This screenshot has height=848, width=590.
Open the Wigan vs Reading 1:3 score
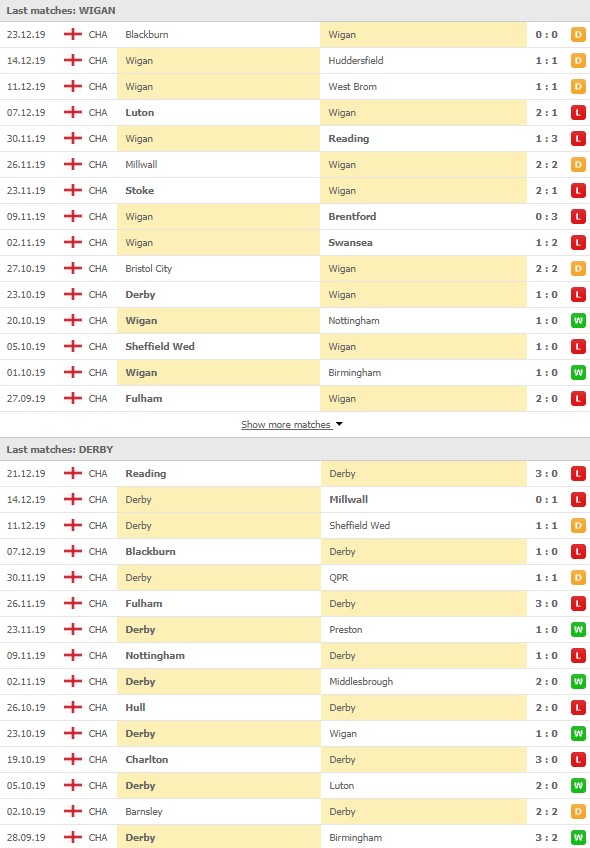tap(546, 138)
